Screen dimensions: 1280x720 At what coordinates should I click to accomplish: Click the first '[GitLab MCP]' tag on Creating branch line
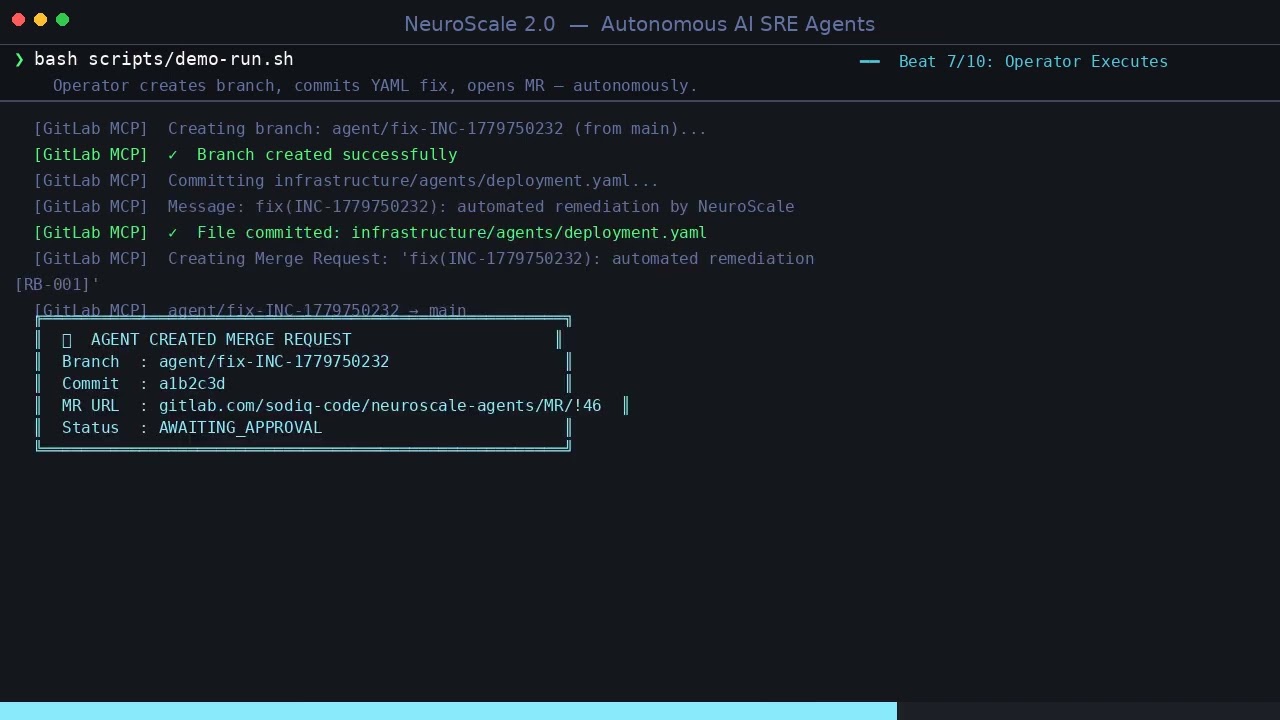pyautogui.click(x=91, y=129)
